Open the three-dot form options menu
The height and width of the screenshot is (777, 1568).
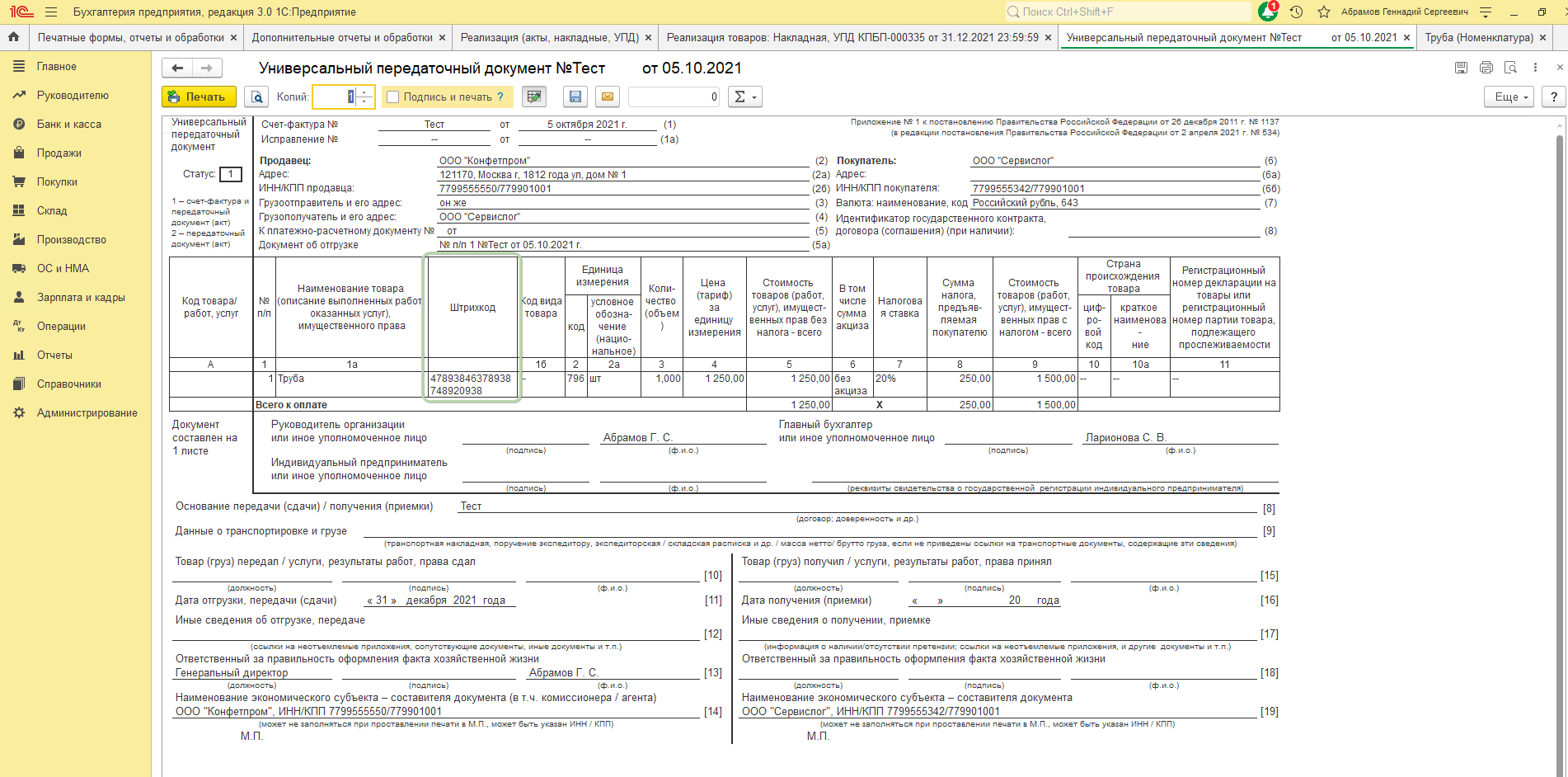1535,68
